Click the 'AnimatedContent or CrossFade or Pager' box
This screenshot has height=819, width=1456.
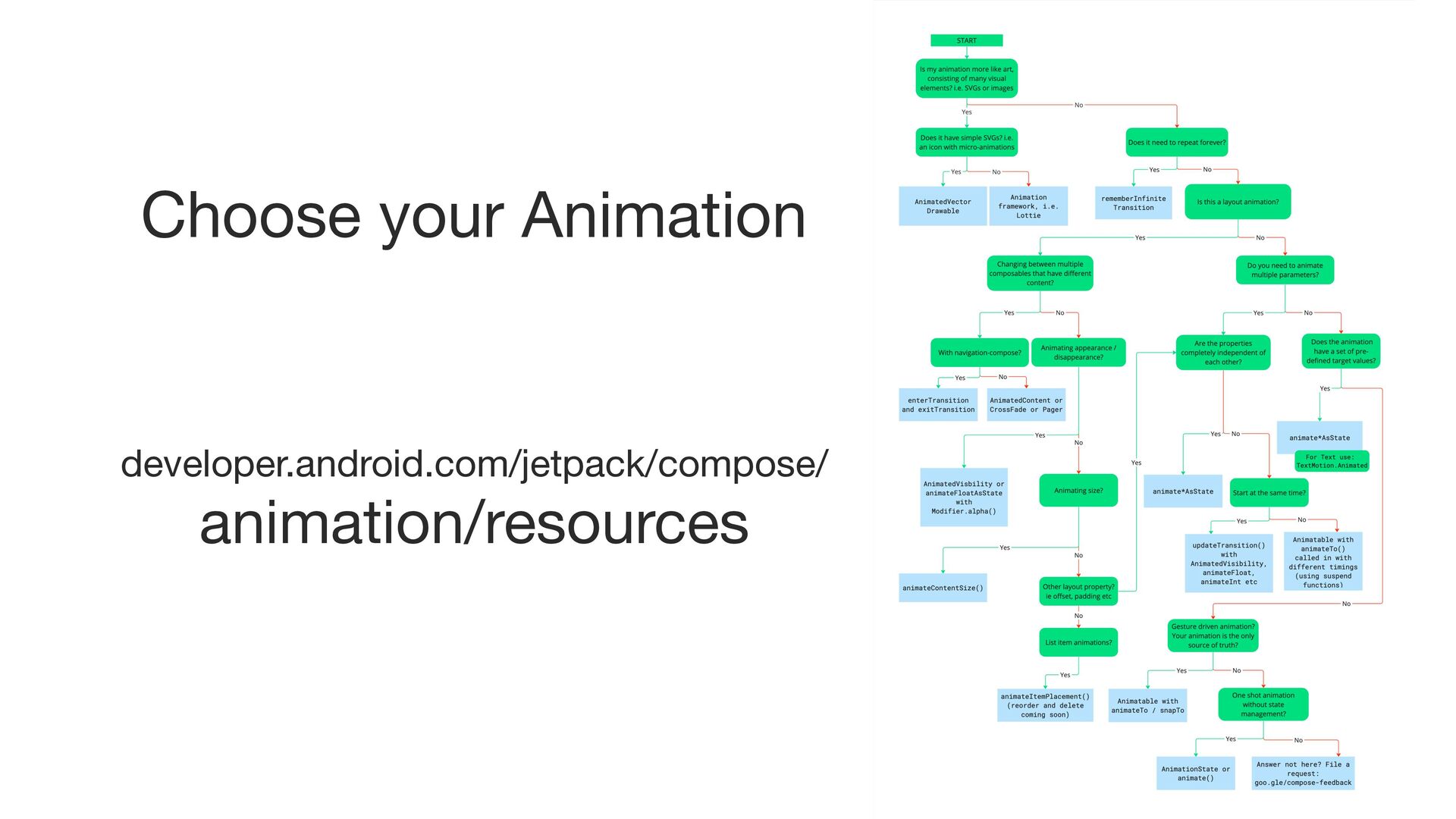(x=1026, y=405)
